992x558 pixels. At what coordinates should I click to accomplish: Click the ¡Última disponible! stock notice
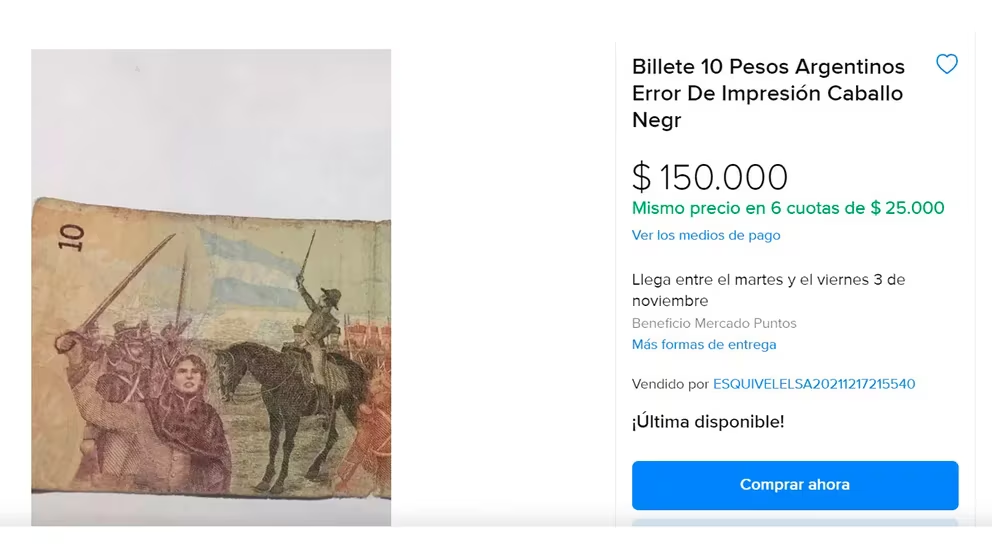[x=707, y=421]
